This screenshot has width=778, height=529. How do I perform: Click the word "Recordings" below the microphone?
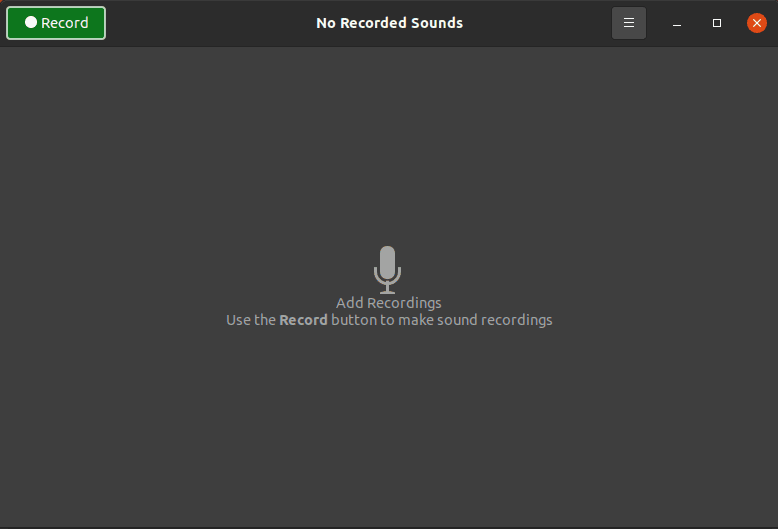pos(404,303)
